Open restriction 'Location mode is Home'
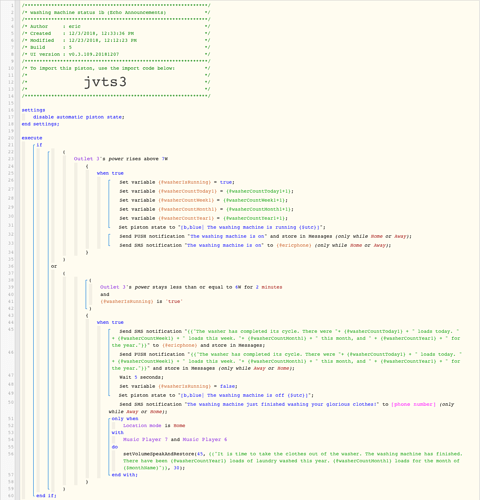Viewport: 482px width, 500px height. [154, 426]
